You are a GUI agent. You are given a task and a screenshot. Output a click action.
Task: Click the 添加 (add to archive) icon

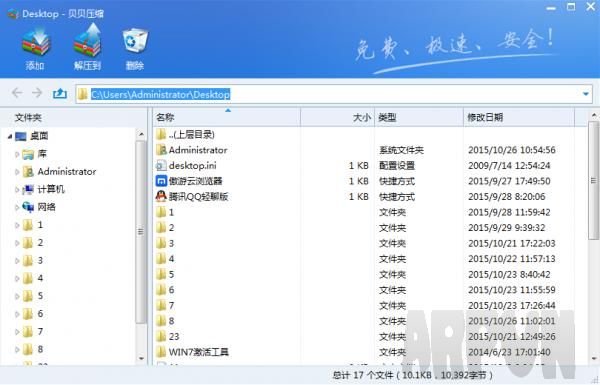pos(35,43)
